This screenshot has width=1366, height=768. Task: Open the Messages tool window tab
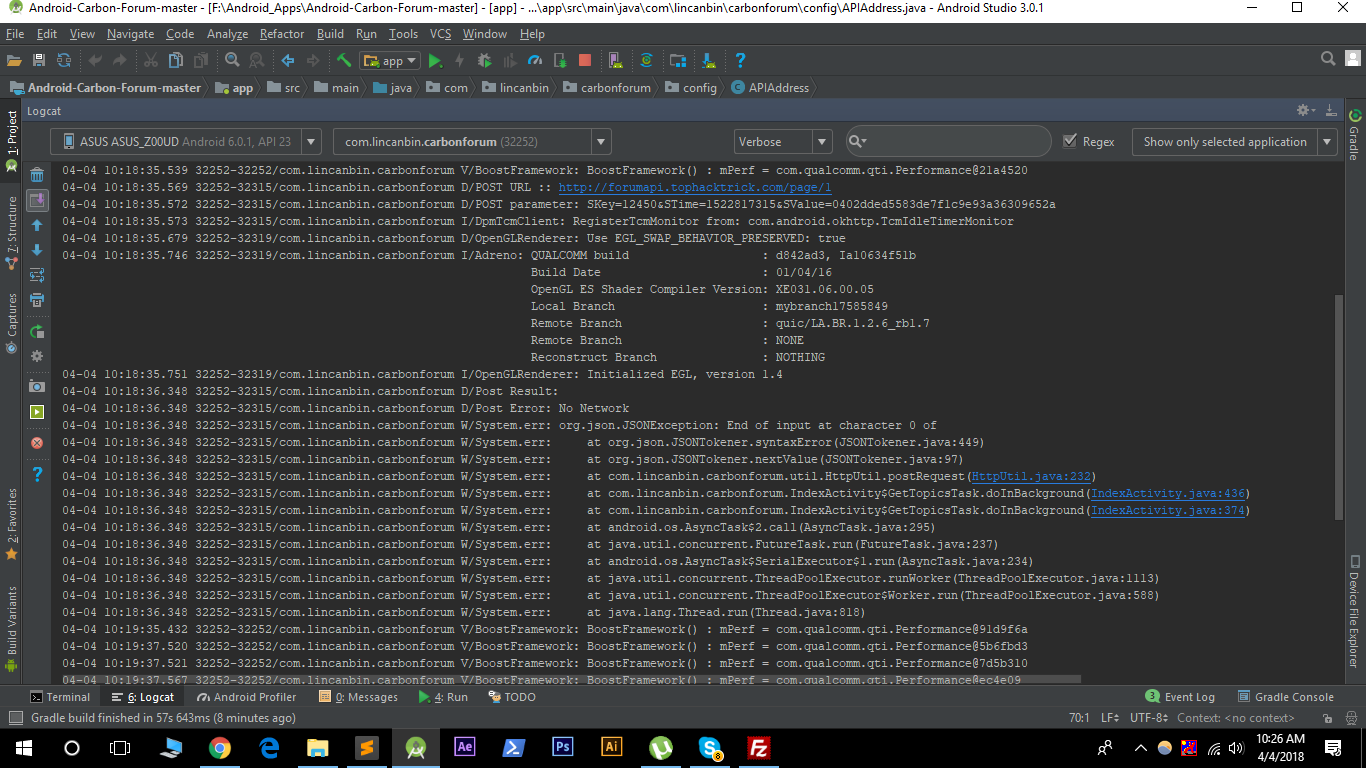click(x=357, y=697)
